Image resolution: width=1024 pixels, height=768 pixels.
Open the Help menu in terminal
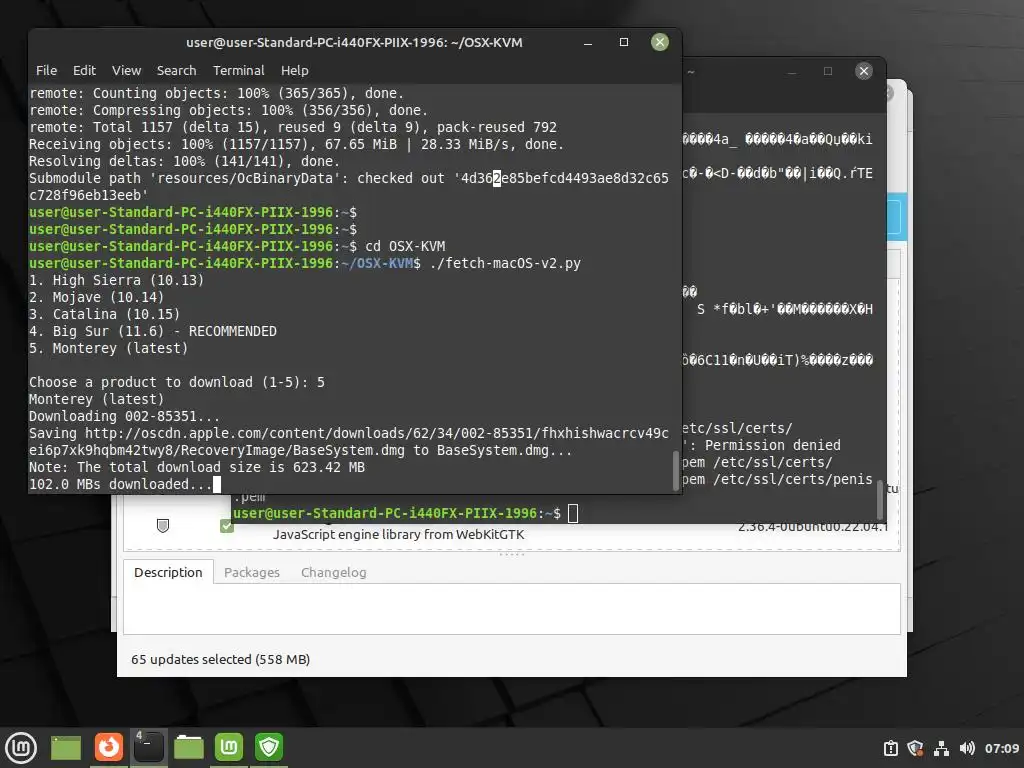(x=295, y=70)
